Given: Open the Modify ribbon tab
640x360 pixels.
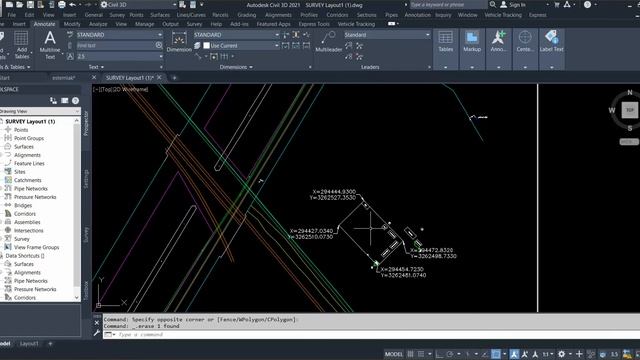Looking at the screenshot, I should (x=72, y=24).
